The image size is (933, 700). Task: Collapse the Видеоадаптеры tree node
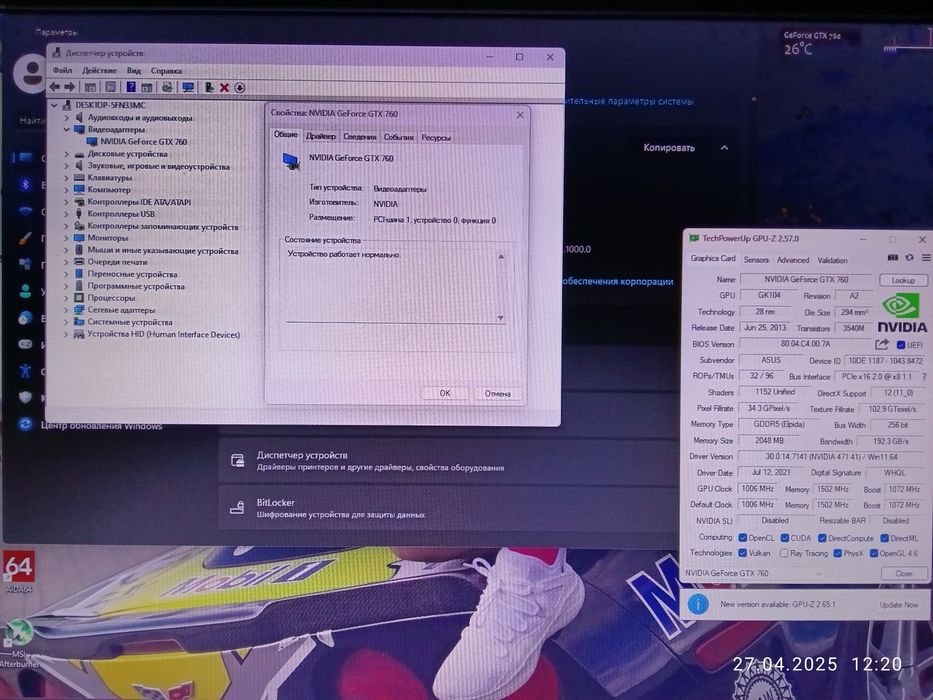[67, 129]
